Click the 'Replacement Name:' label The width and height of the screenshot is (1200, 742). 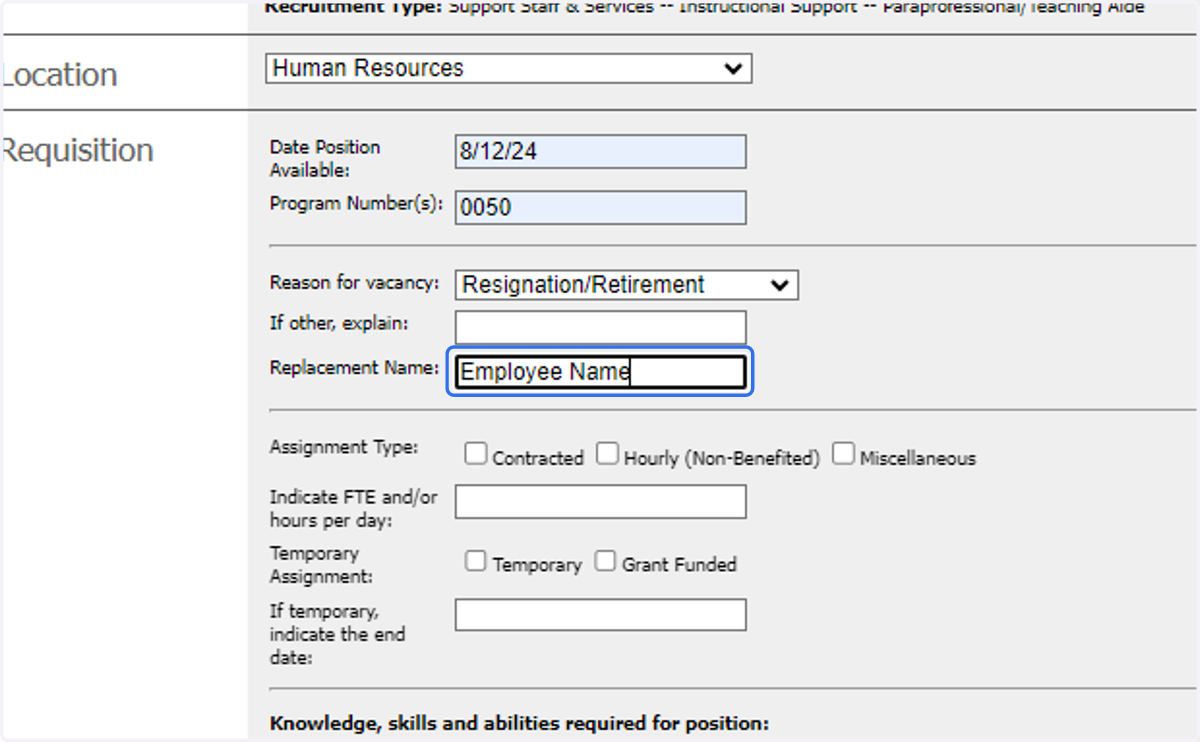click(x=354, y=368)
